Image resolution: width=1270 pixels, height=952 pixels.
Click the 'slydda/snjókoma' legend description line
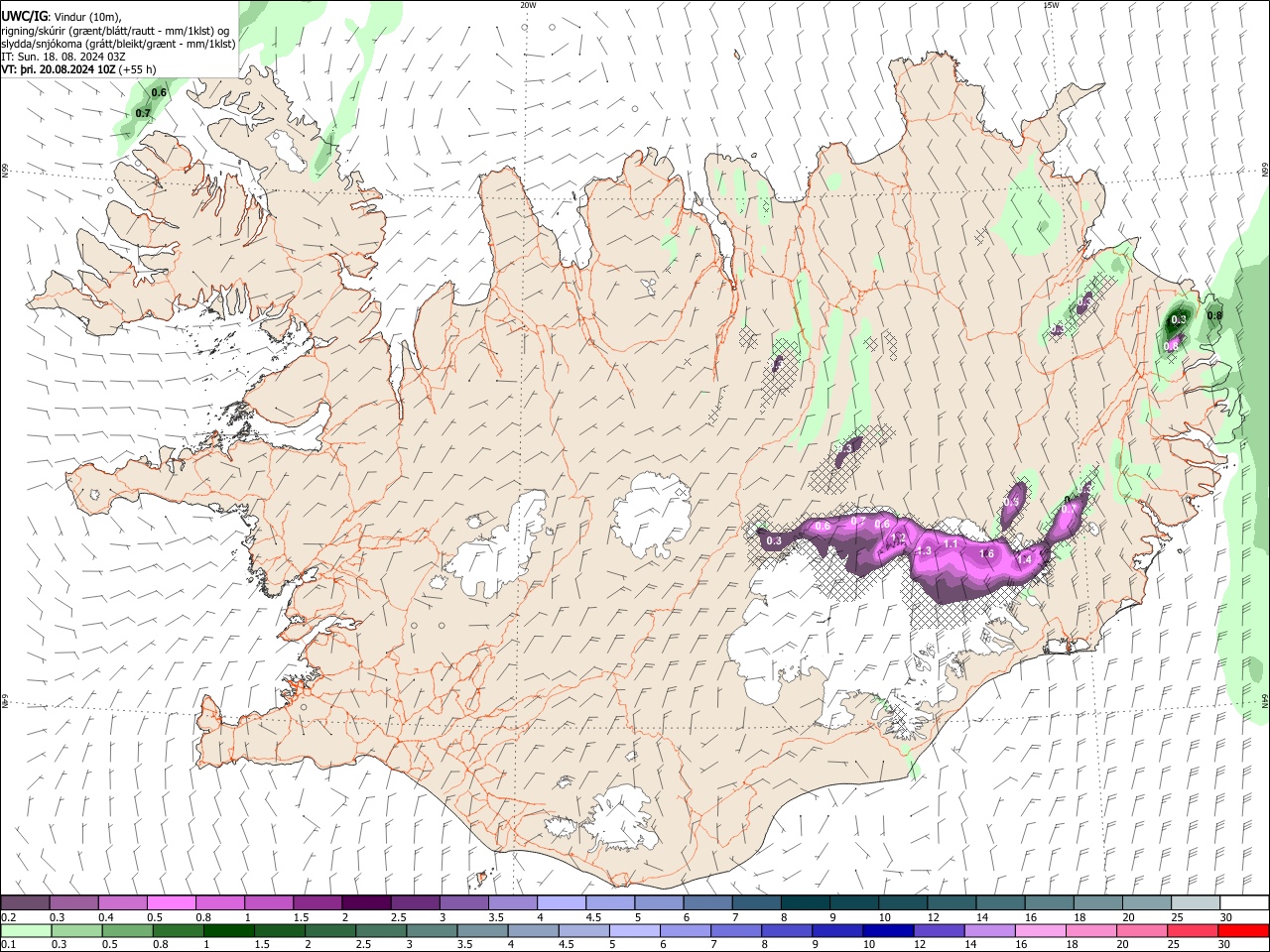tap(118, 44)
